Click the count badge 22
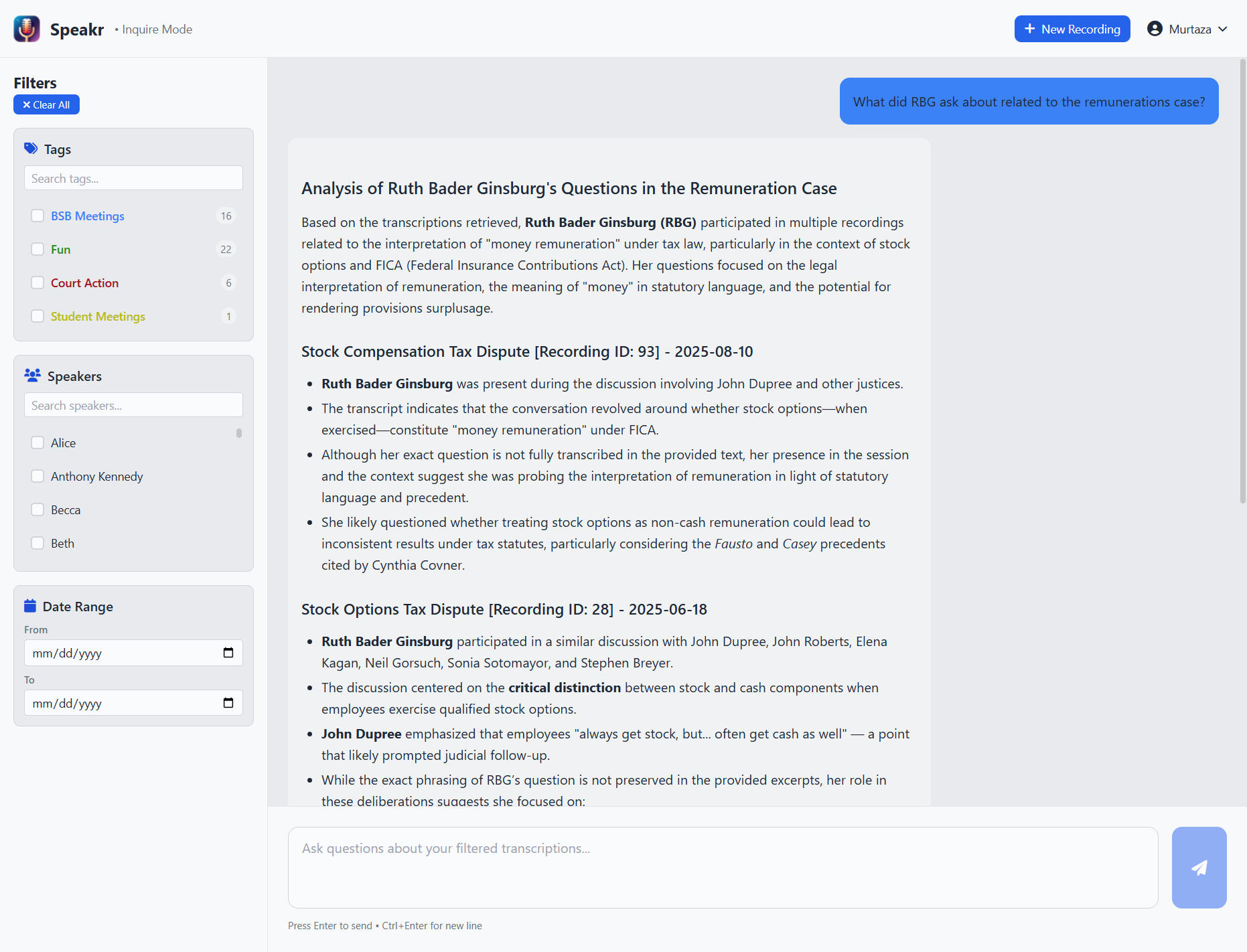 (226, 249)
